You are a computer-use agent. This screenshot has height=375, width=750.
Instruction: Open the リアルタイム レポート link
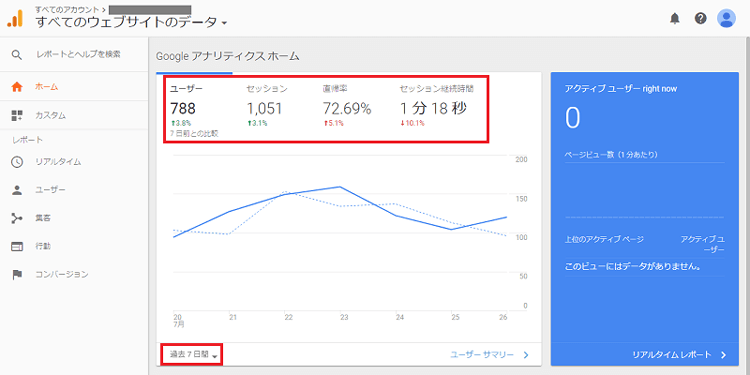pyautogui.click(x=672, y=355)
